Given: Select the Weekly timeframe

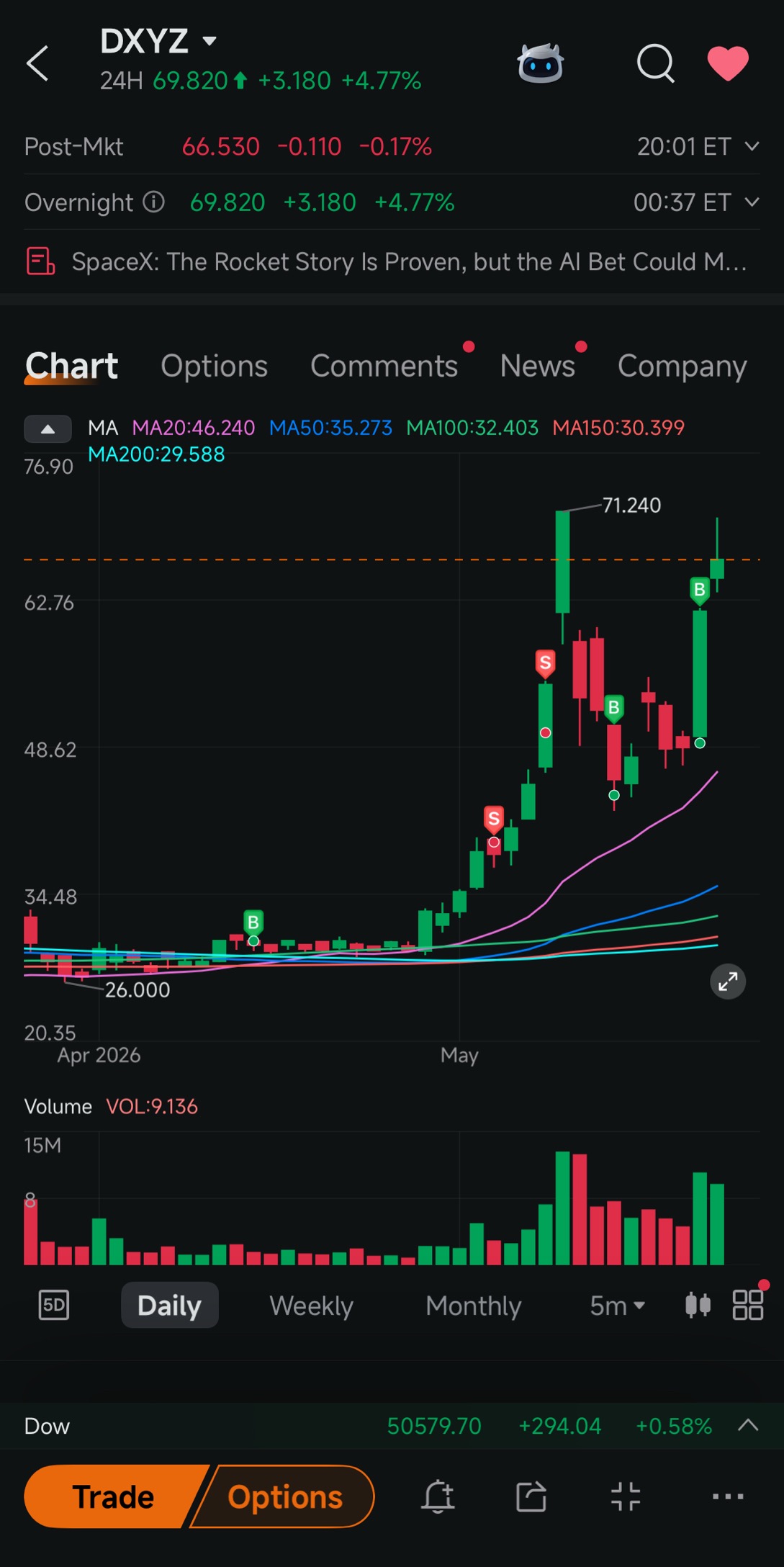Looking at the screenshot, I should pyautogui.click(x=311, y=1305).
